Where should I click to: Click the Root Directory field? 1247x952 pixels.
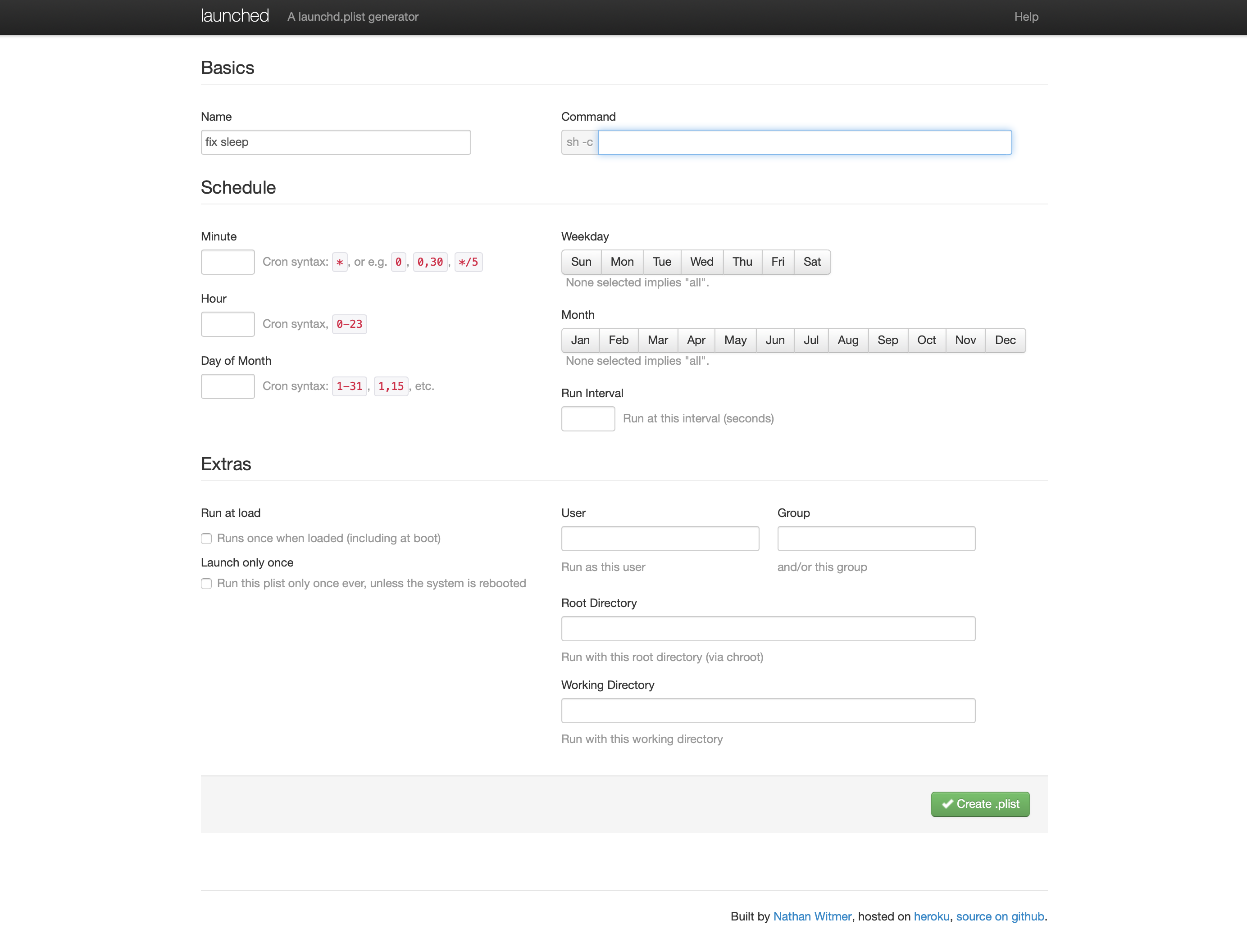[x=768, y=628]
